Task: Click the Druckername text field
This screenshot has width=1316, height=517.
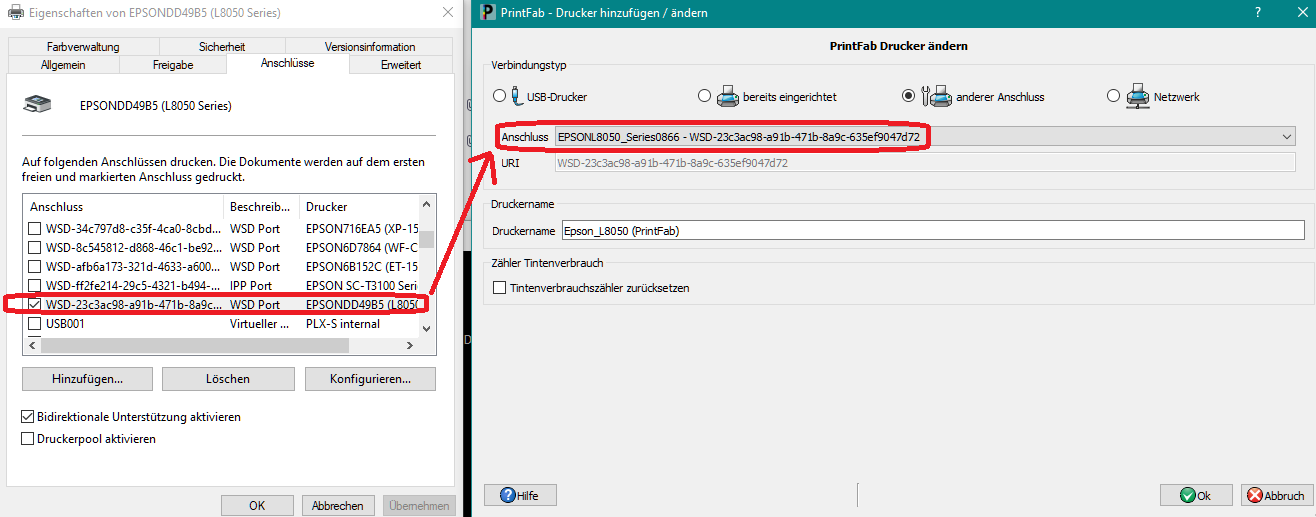Action: 933,230
